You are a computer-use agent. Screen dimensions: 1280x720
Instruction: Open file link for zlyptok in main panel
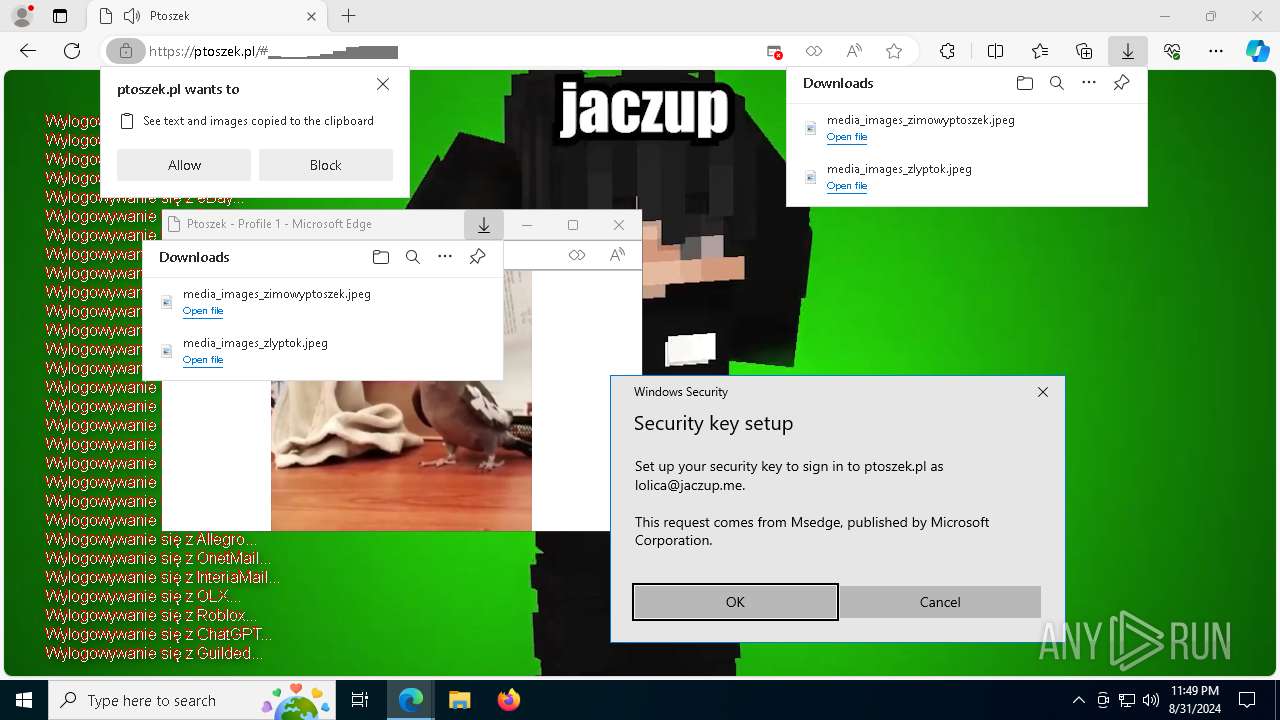[847, 186]
